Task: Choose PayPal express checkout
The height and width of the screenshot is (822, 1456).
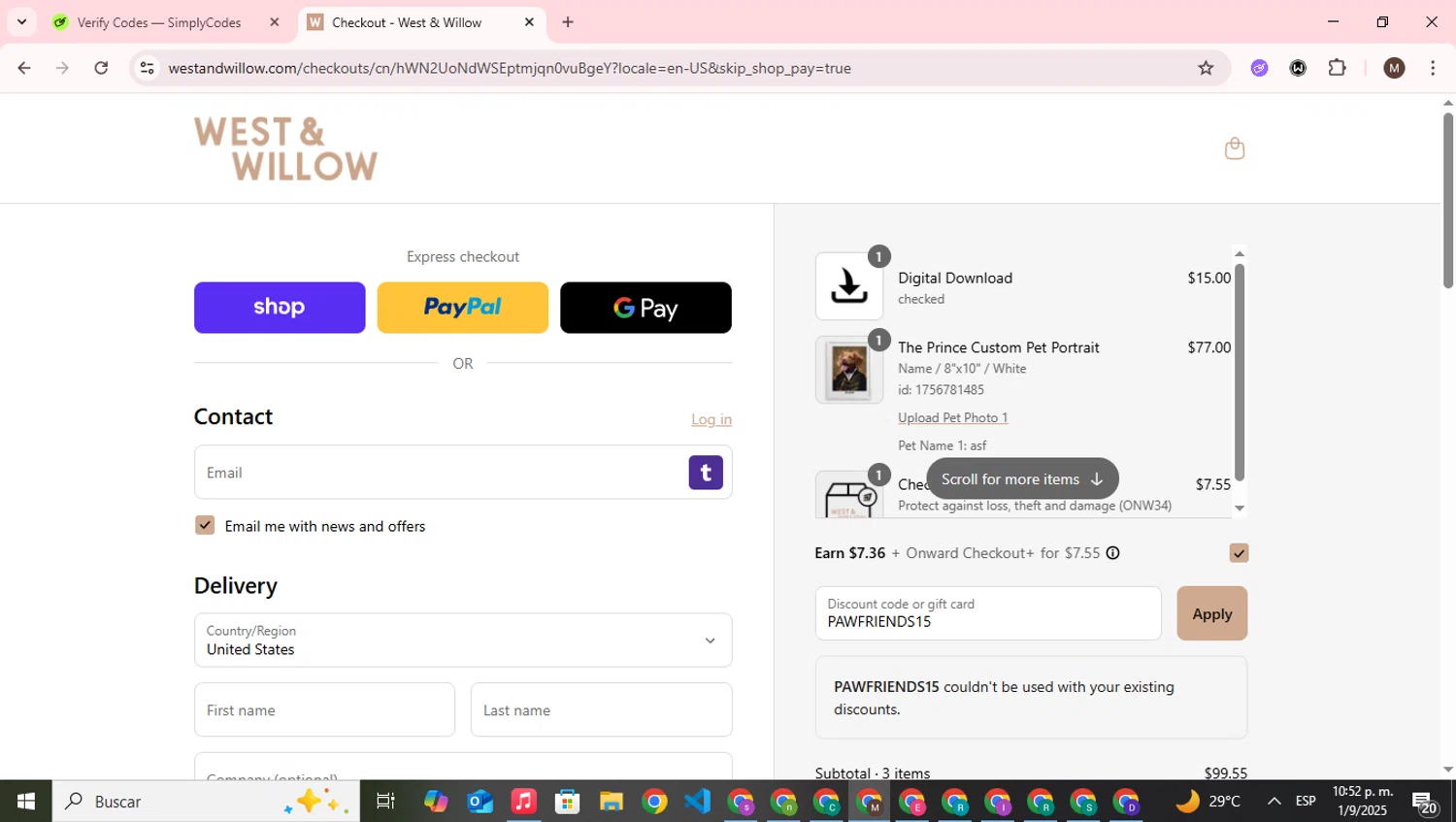Action: click(x=463, y=308)
